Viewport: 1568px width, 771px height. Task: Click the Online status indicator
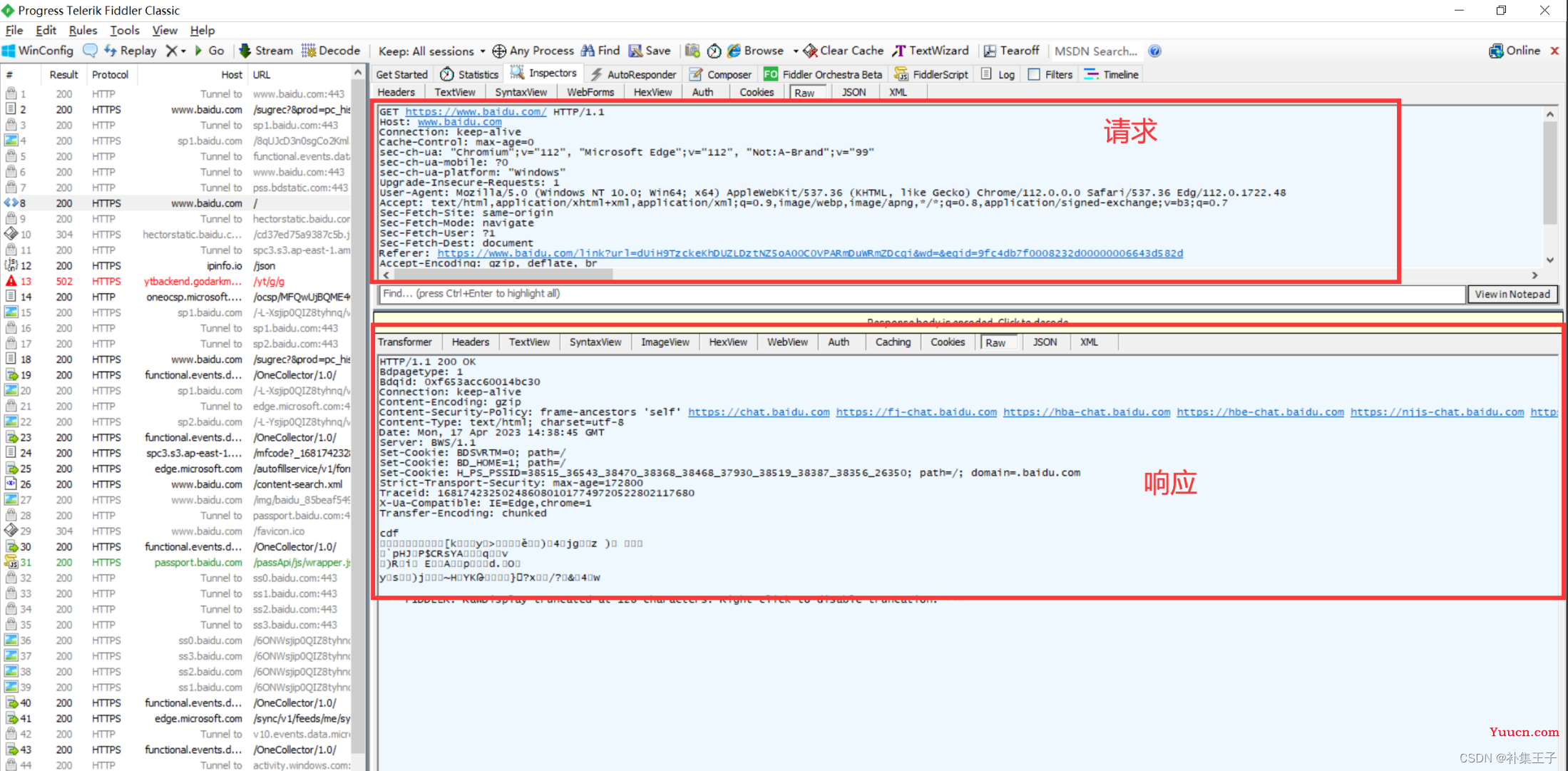[1515, 51]
